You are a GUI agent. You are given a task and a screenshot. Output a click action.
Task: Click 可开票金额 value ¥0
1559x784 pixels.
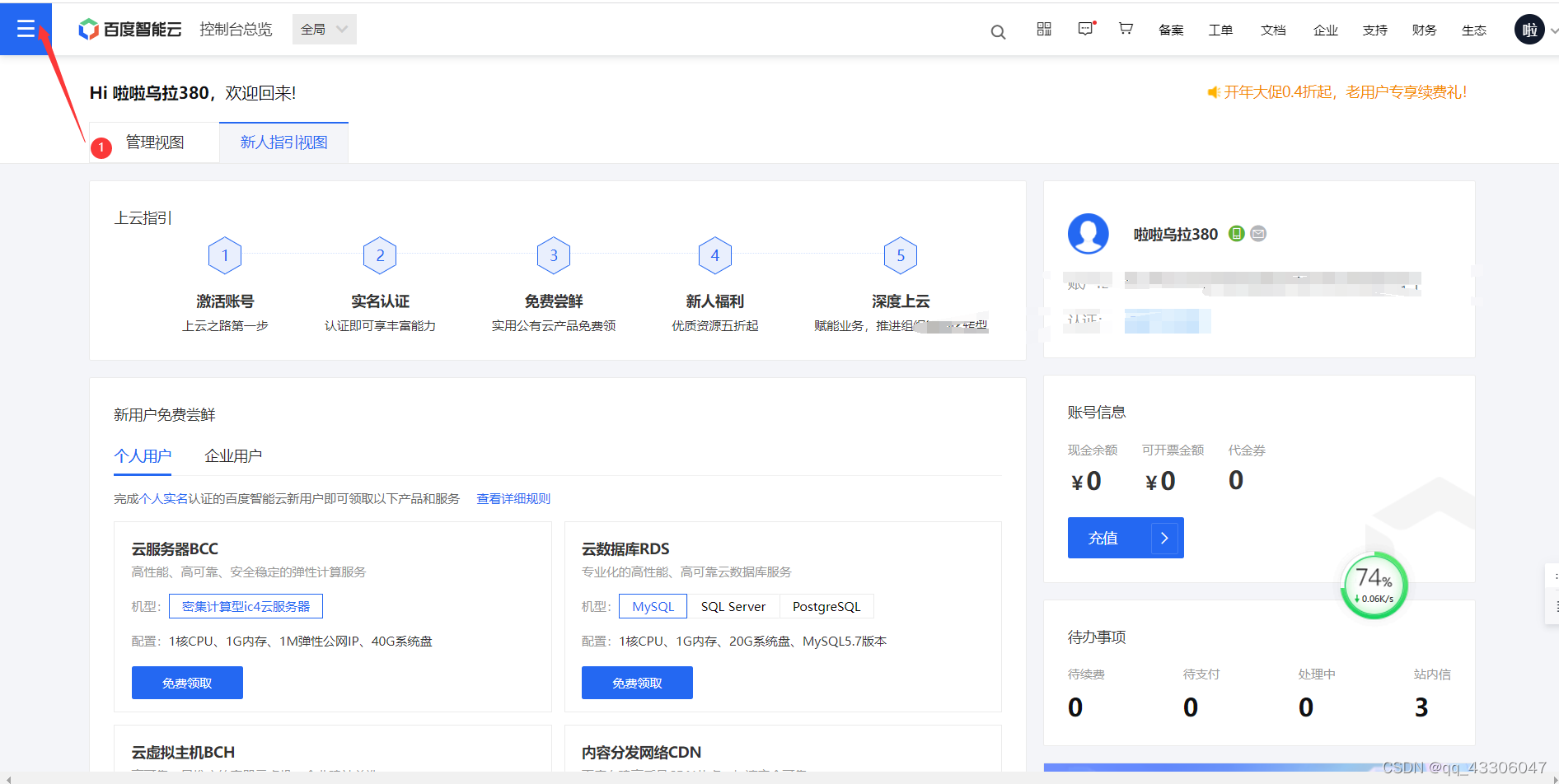(x=1160, y=481)
